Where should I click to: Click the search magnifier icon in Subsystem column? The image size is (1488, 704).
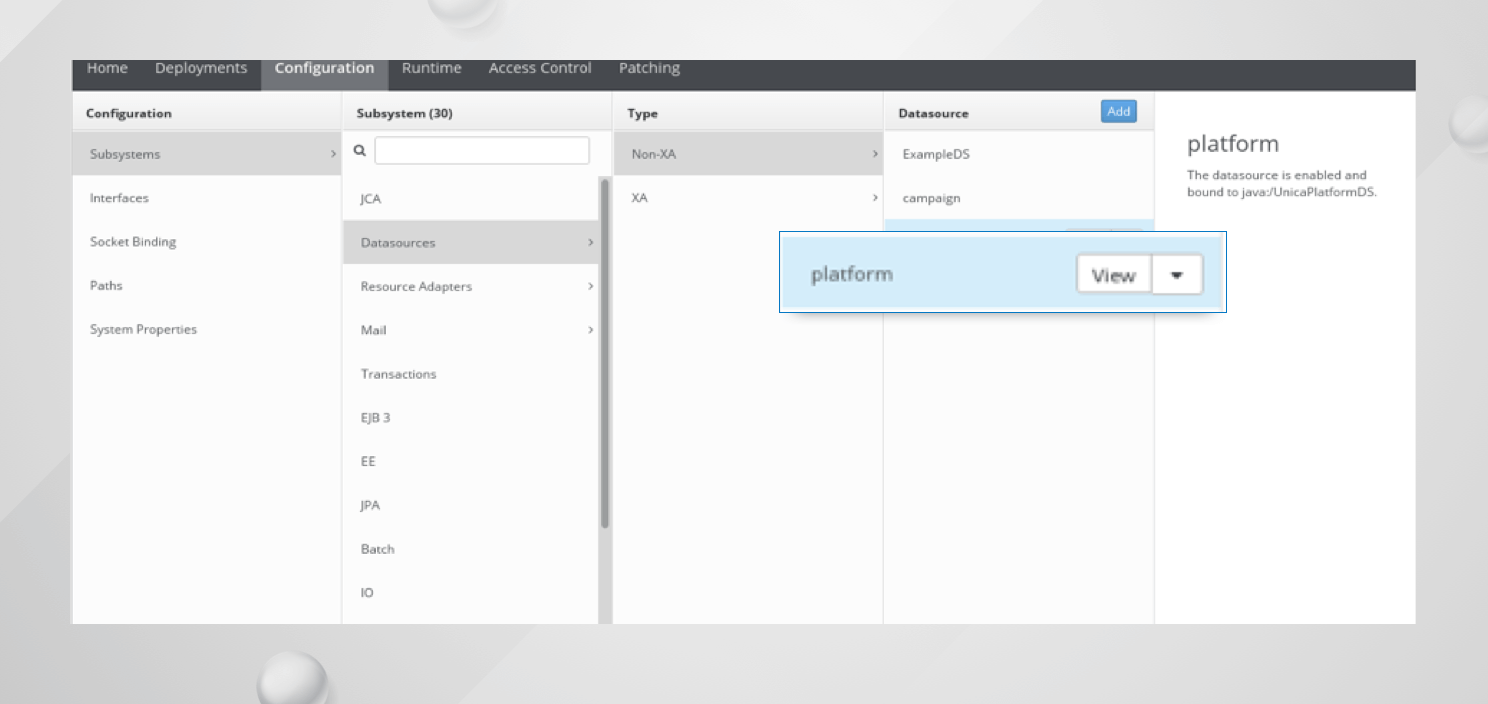click(360, 151)
